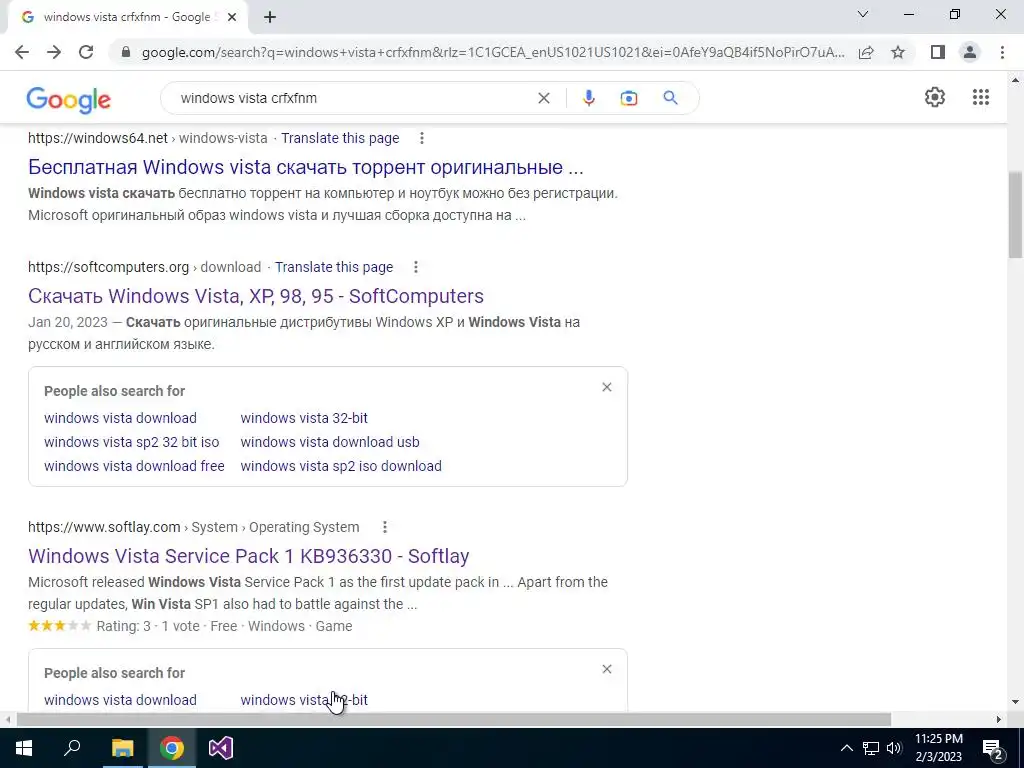
Task: Show hidden system tray icons
Action: [846, 748]
